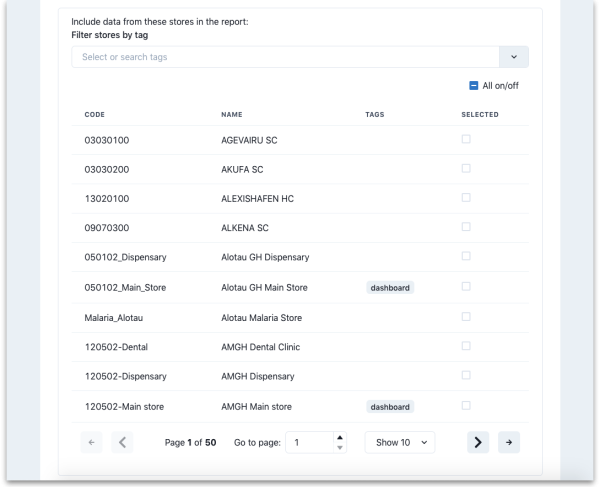This screenshot has height=487, width=600.
Task: Click the Go to page input
Action: tap(310, 442)
